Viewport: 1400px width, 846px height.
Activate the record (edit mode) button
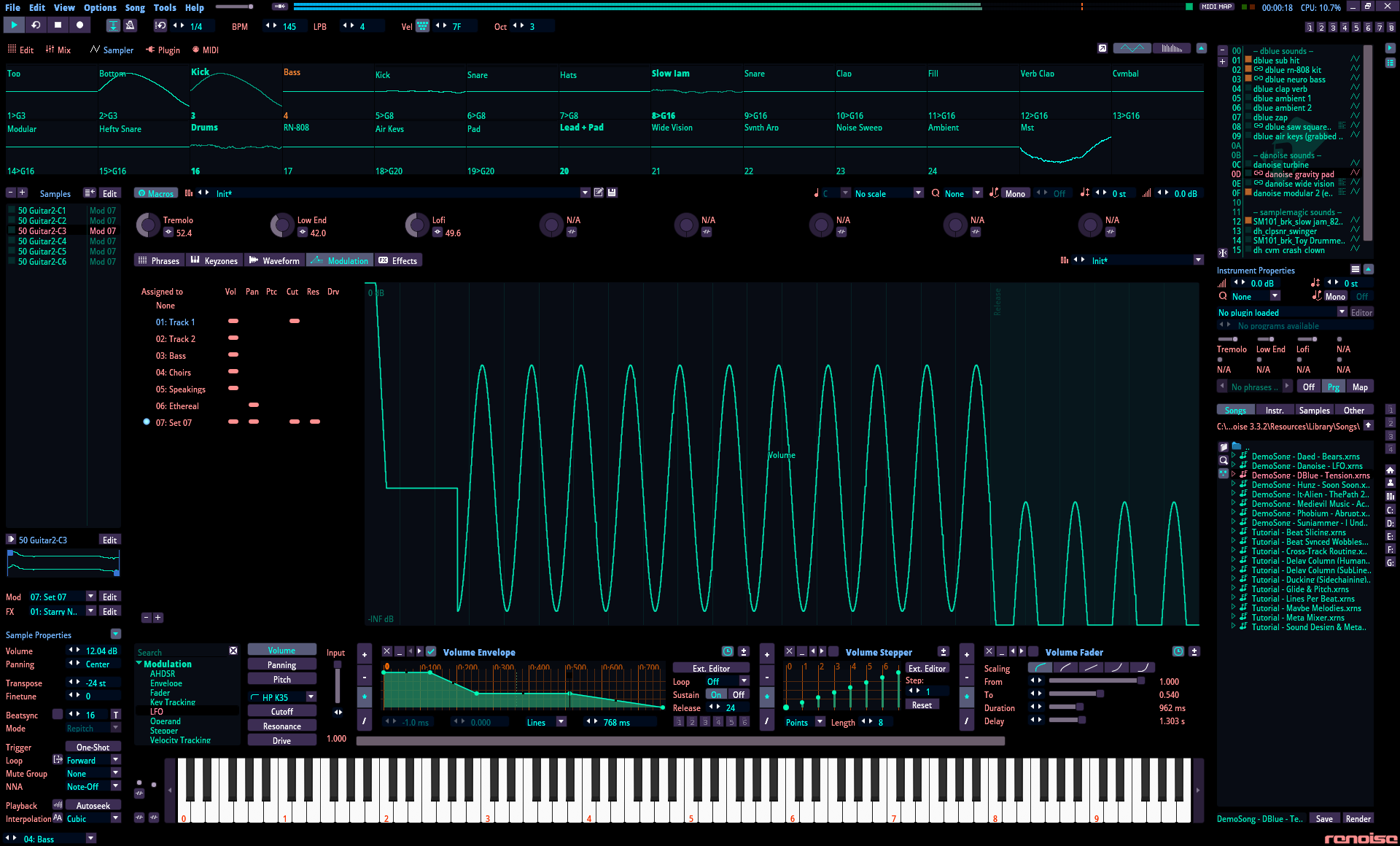[79, 25]
